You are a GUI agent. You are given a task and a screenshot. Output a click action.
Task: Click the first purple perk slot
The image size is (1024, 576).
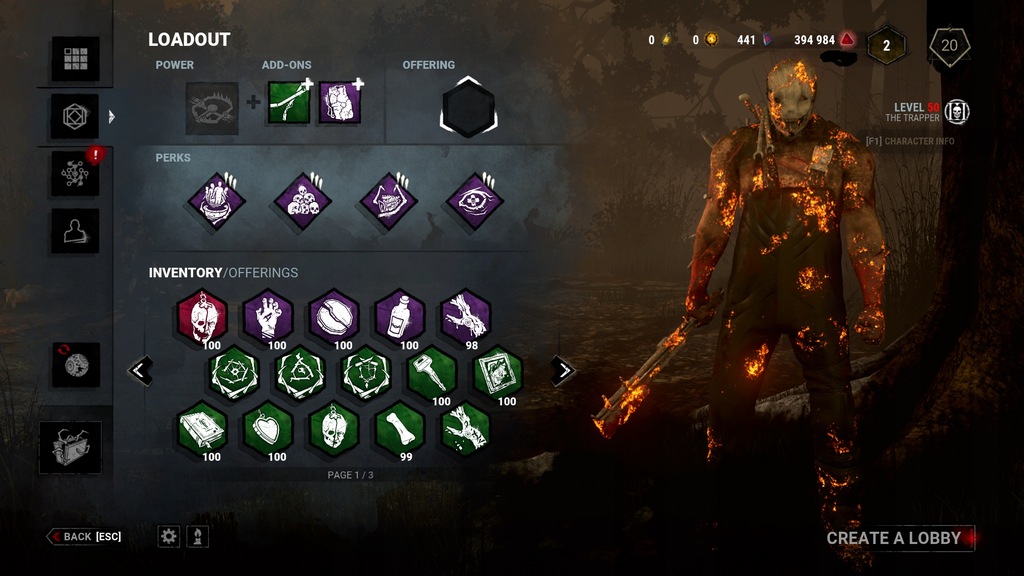(x=217, y=200)
